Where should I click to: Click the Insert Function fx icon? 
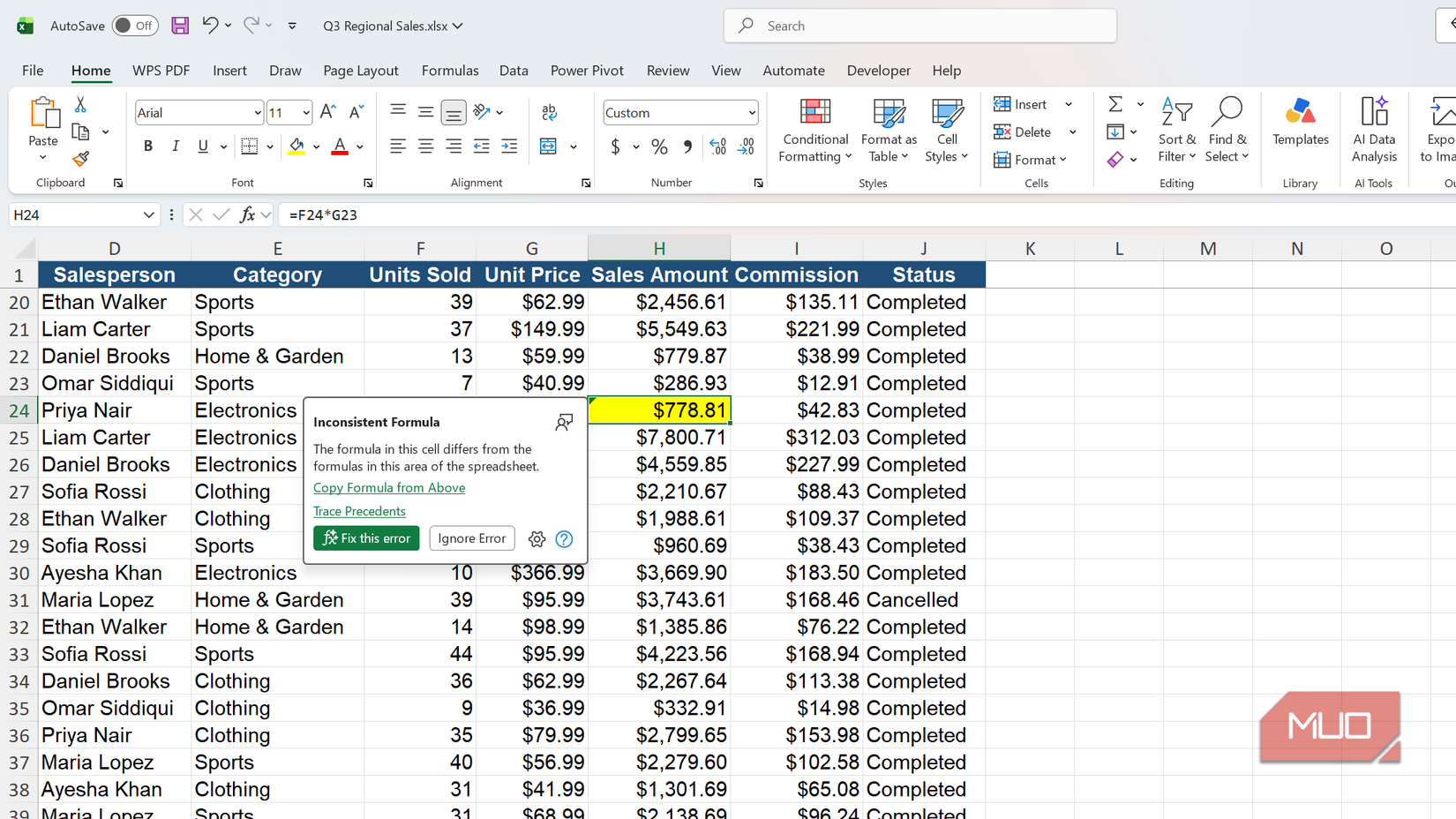coord(248,214)
